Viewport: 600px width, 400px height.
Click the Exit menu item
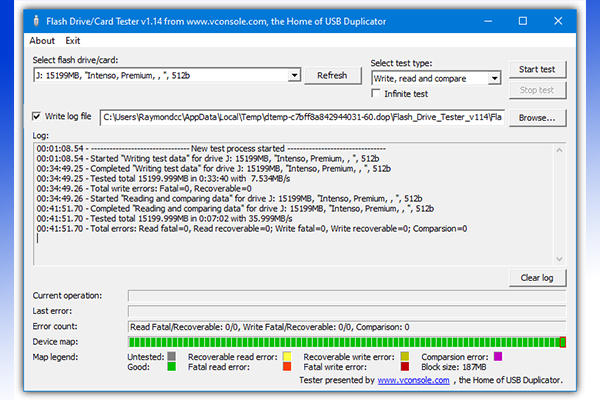(73, 41)
